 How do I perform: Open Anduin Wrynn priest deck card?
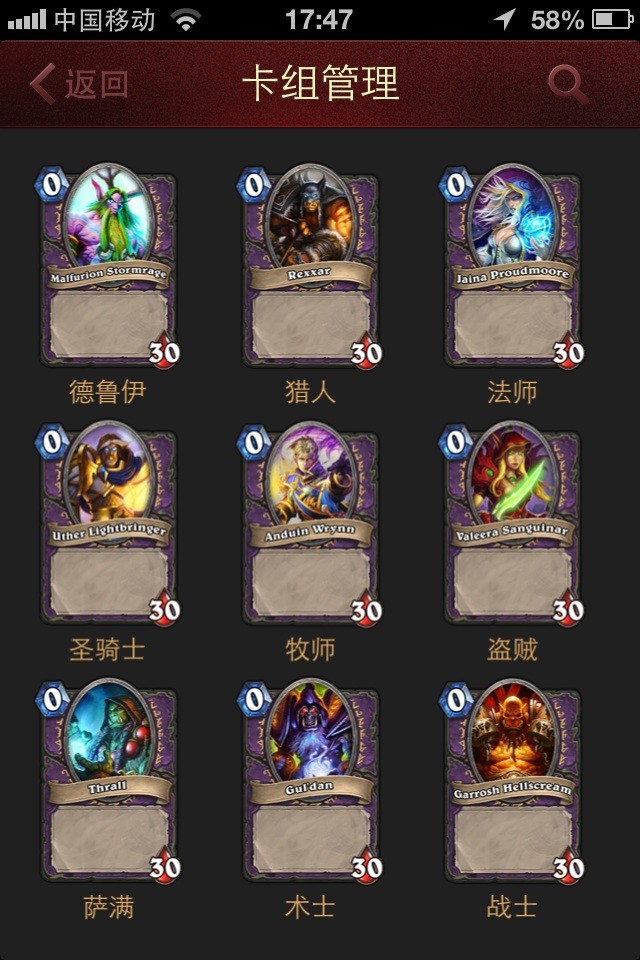pos(310,523)
